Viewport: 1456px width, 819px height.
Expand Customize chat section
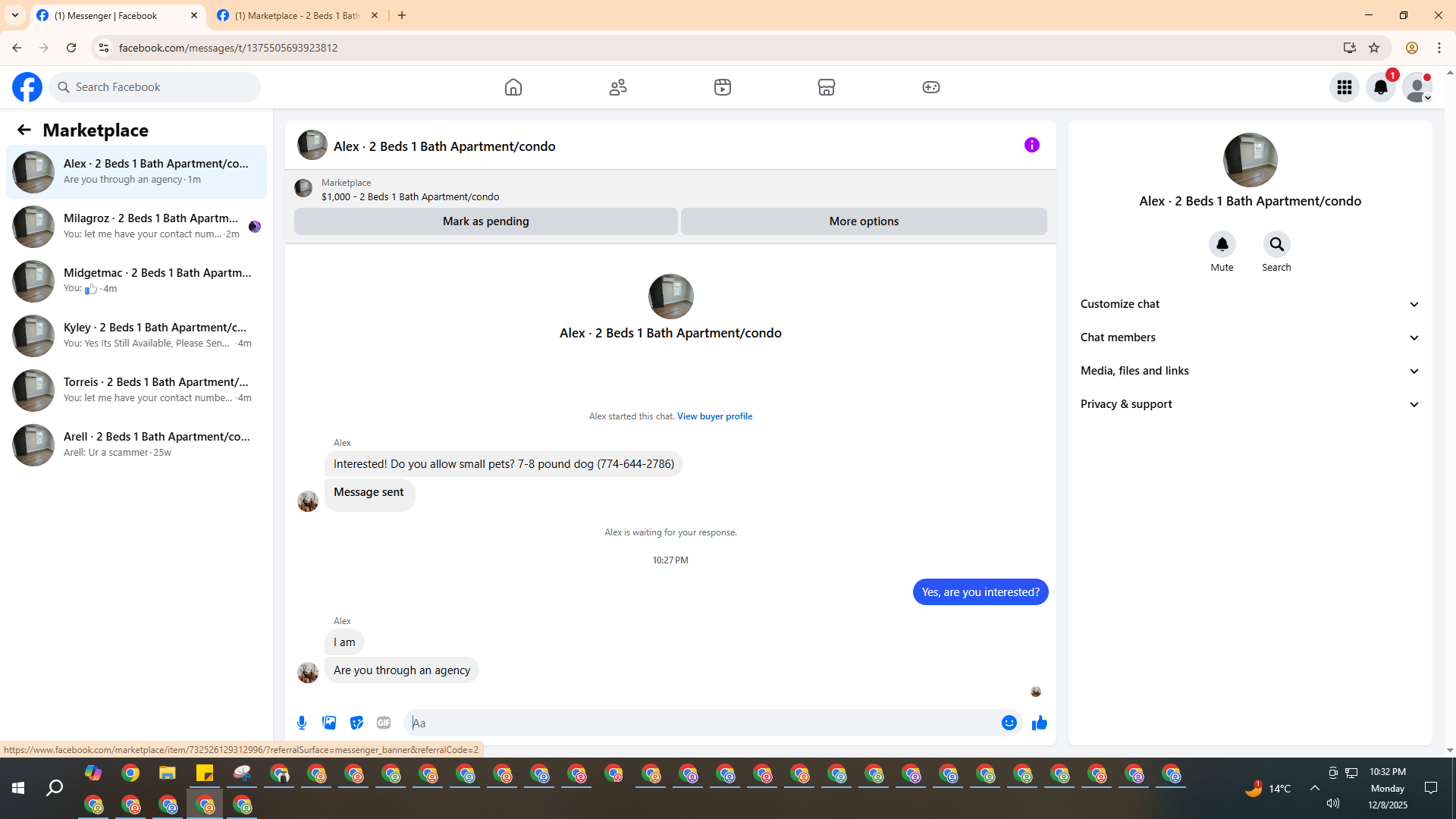(1250, 304)
